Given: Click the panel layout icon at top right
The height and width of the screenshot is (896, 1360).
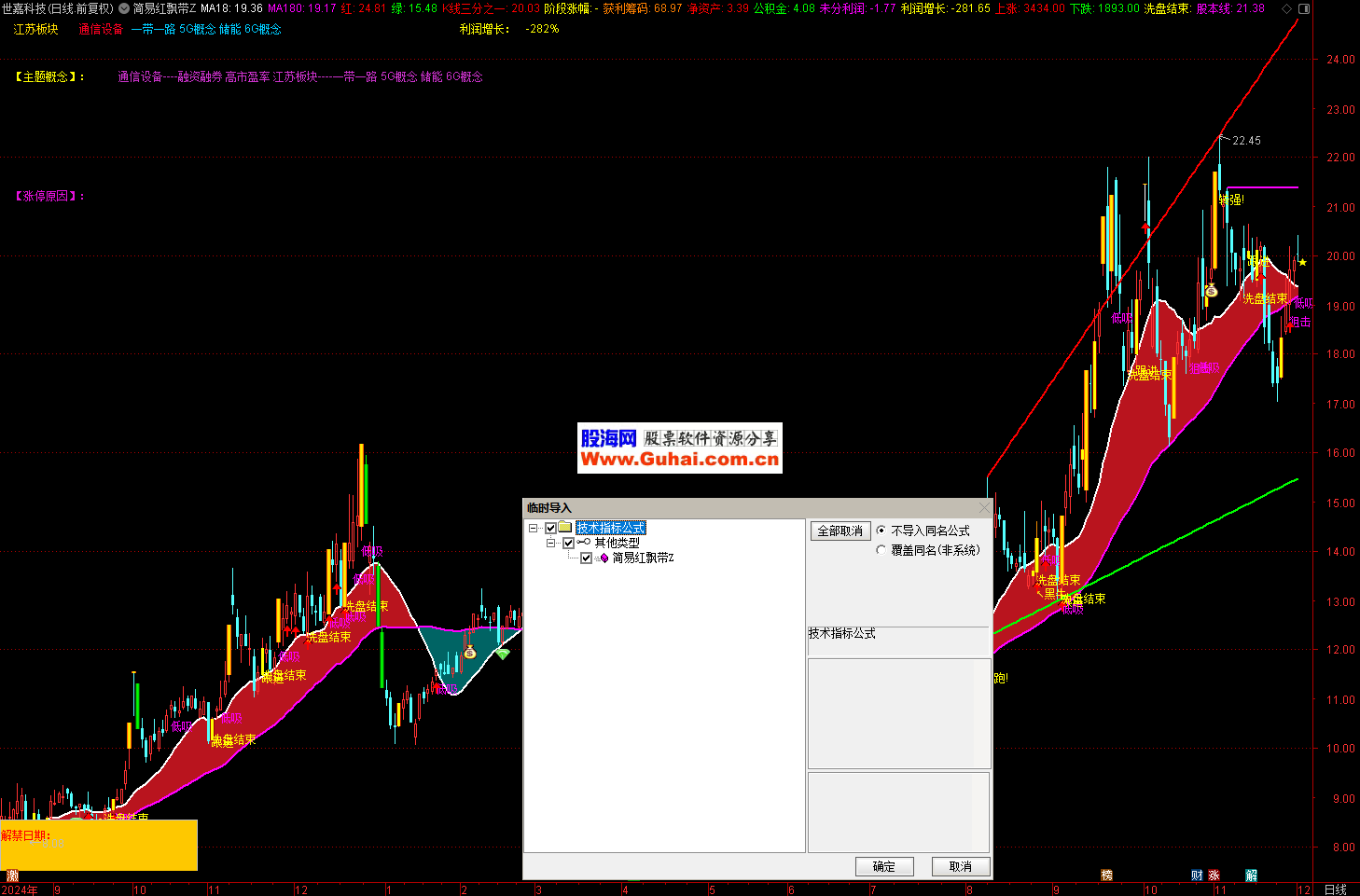Looking at the screenshot, I should tap(1304, 8).
